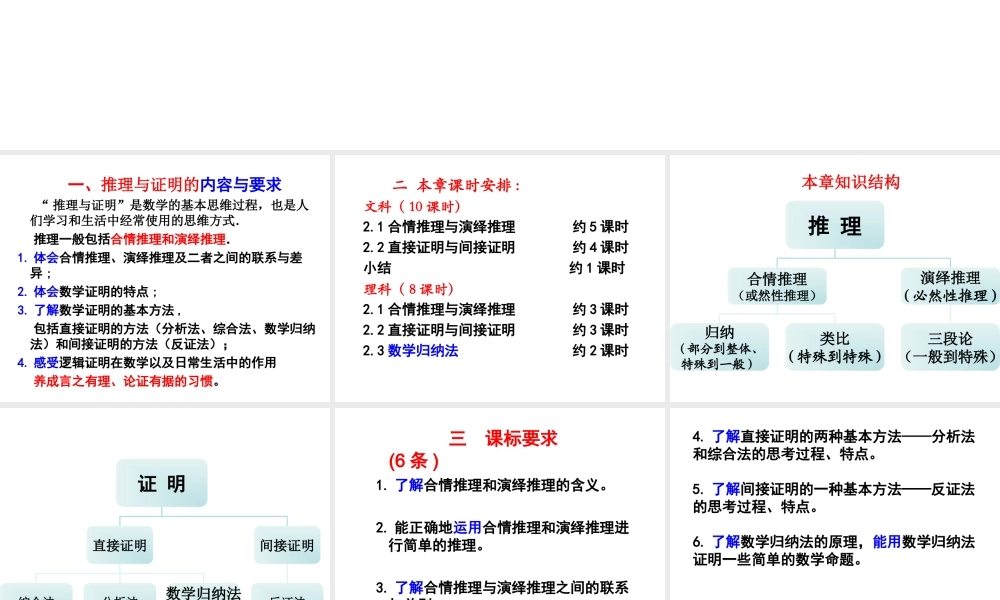Select the 推理 box in the diagram
Screen dimensions: 1000x600
point(835,225)
